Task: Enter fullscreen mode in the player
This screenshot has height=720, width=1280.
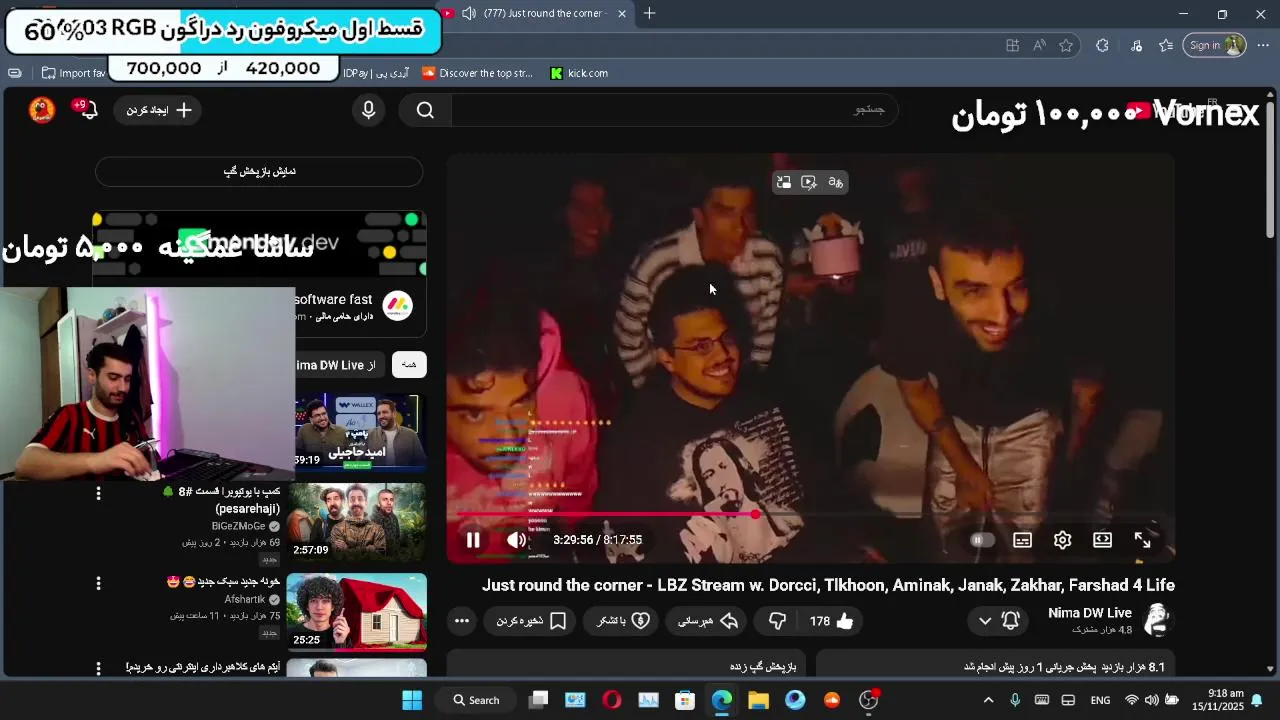Action: click(x=1142, y=540)
